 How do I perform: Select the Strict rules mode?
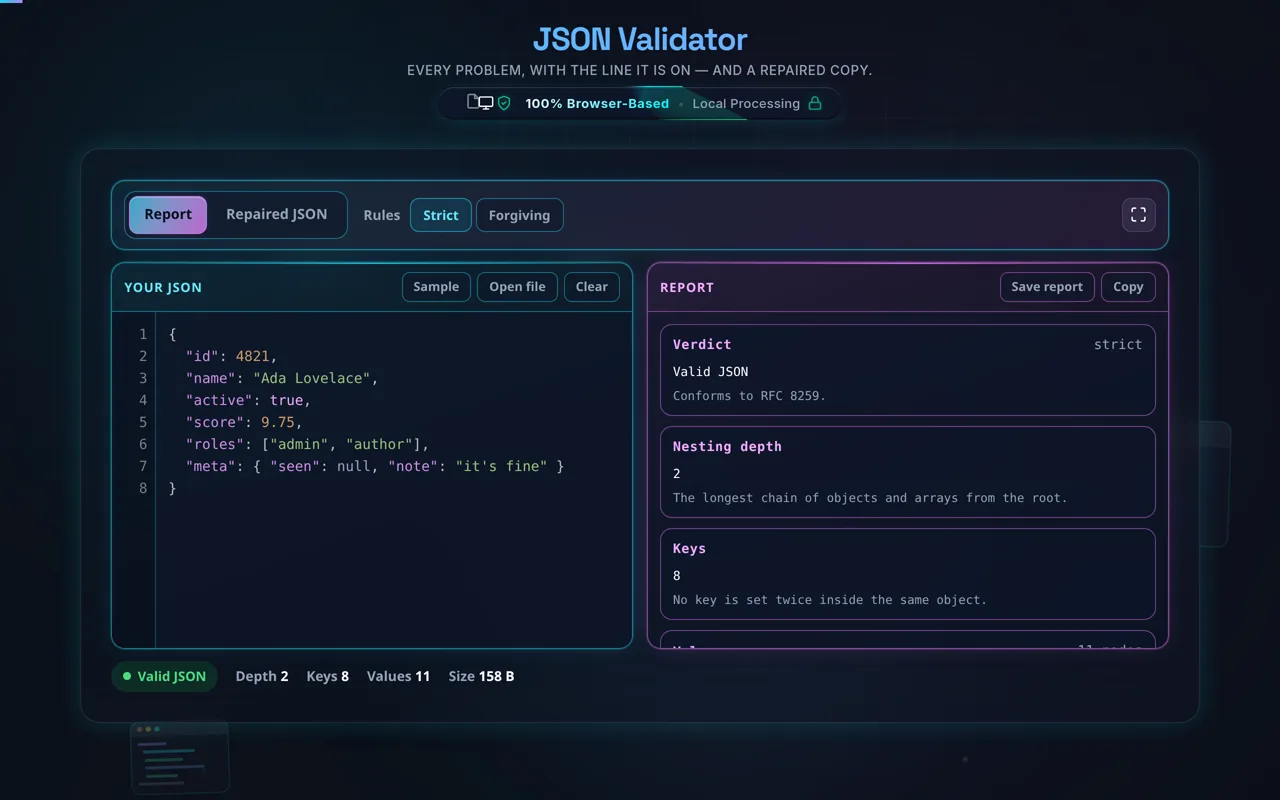click(x=441, y=215)
